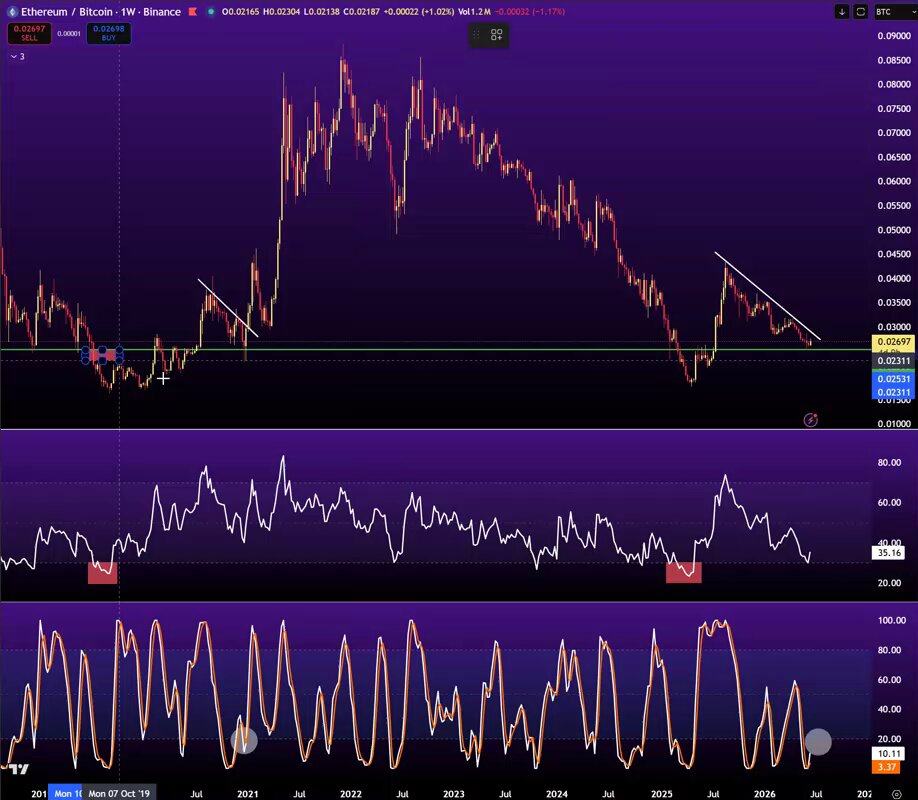918x800 pixels.
Task: Click the auto-fit chart scale icon
Action: click(861, 12)
